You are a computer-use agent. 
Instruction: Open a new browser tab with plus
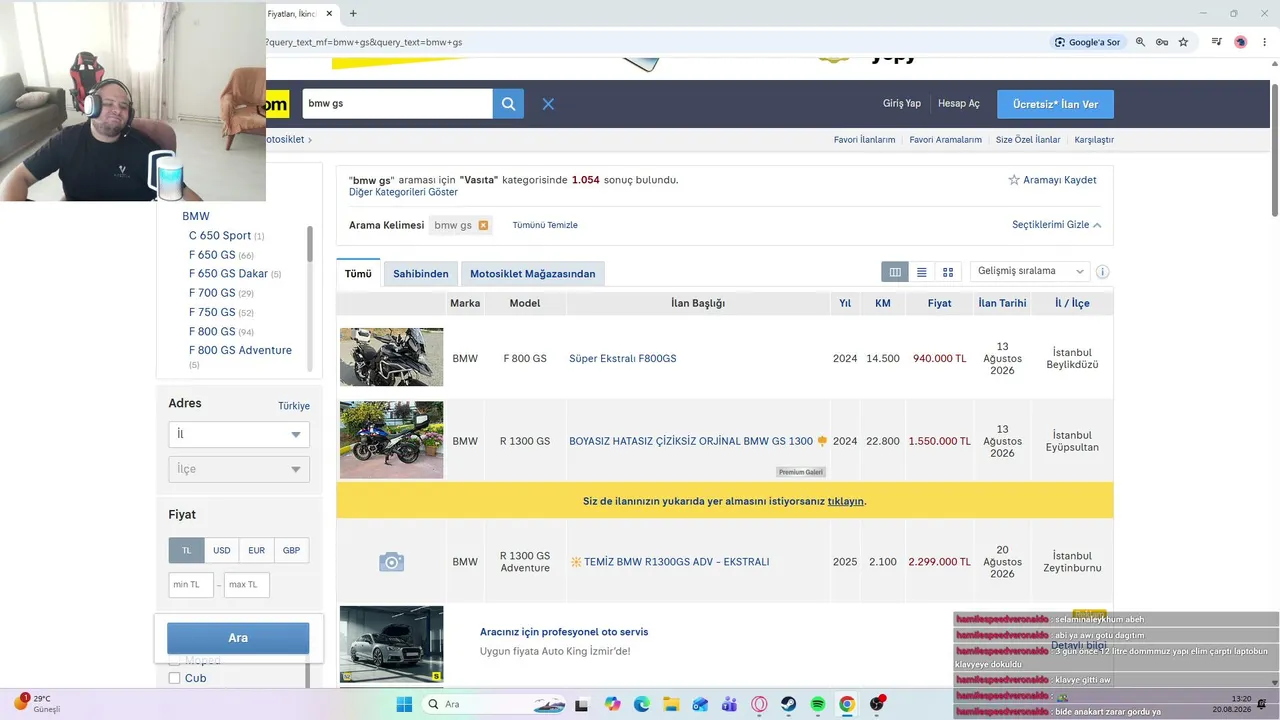(x=353, y=13)
